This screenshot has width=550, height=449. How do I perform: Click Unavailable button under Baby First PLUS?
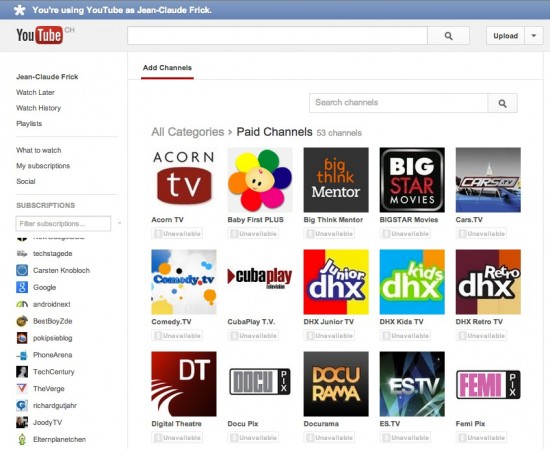pos(253,234)
